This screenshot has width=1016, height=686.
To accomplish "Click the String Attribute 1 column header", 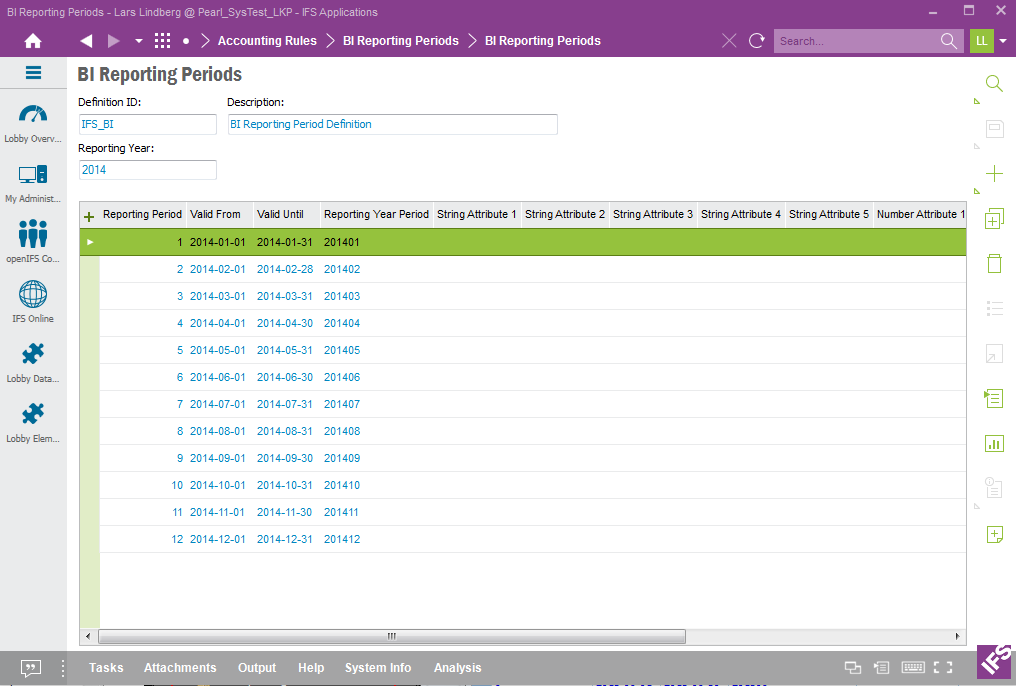I will pos(477,214).
